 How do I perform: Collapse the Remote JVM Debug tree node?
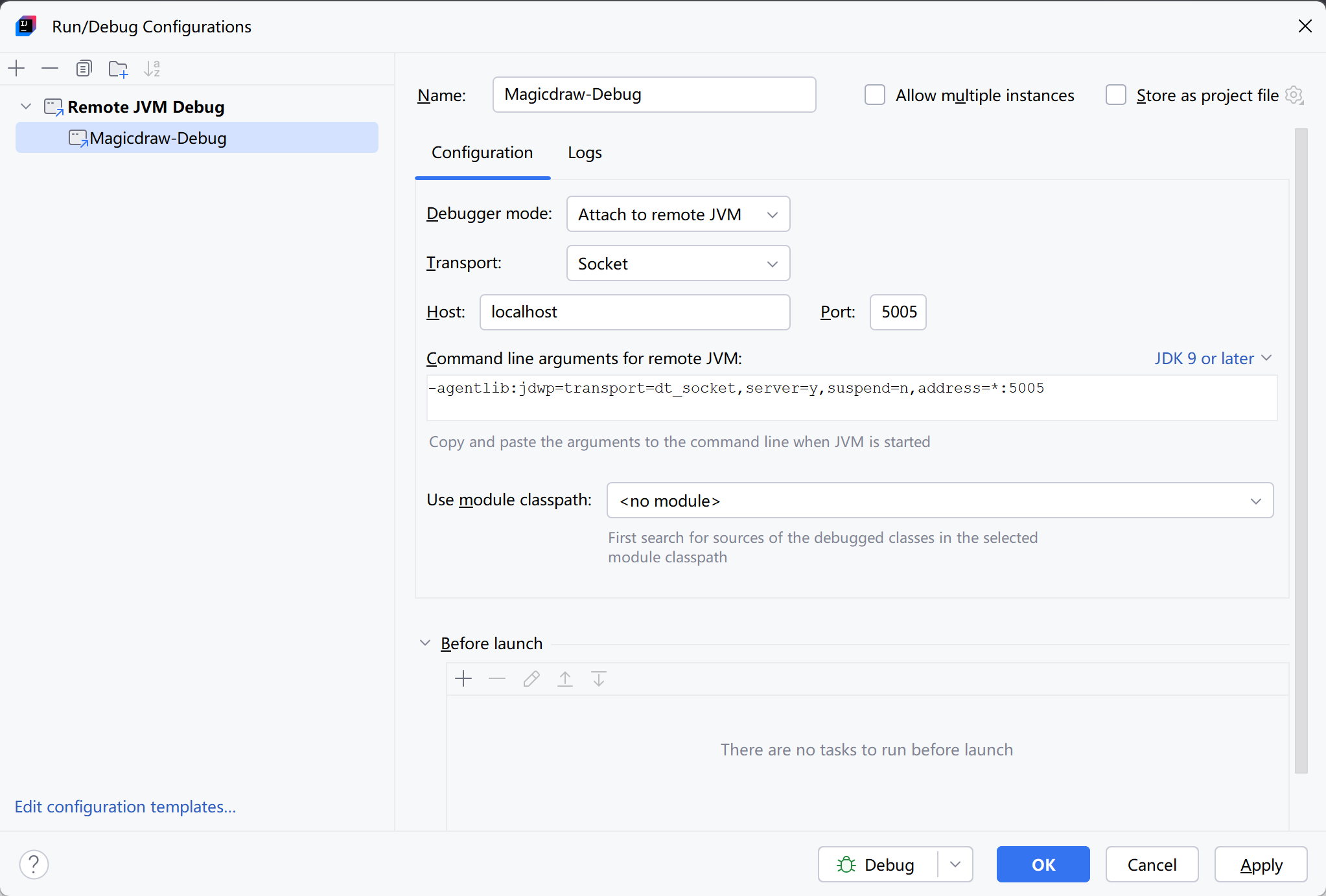click(26, 106)
